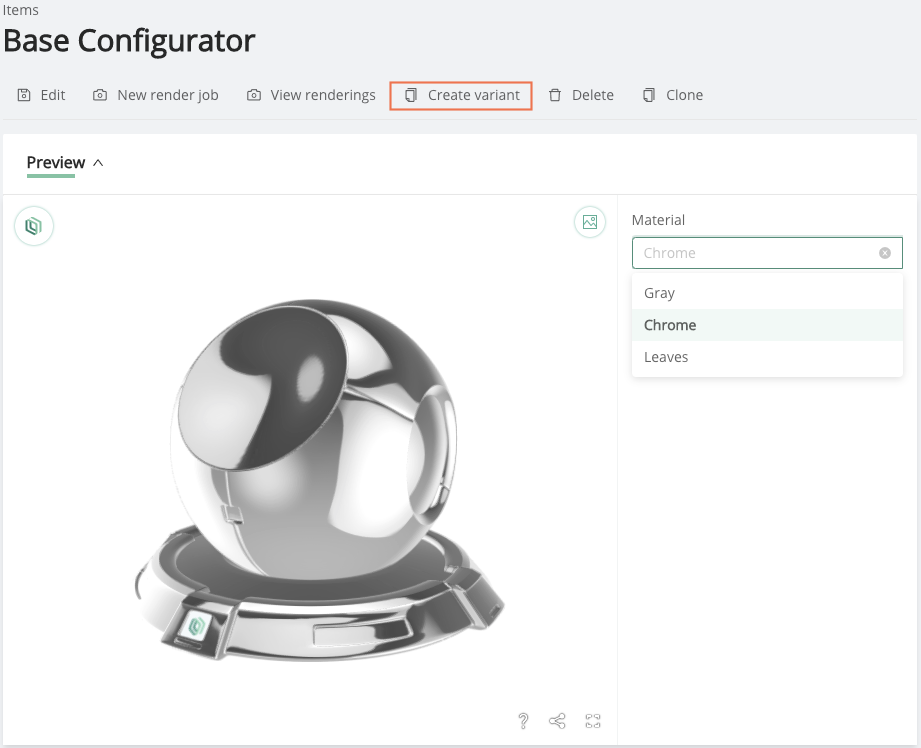The width and height of the screenshot is (921, 748).
Task: Click the camera icon beside New render job
Action: [100, 95]
